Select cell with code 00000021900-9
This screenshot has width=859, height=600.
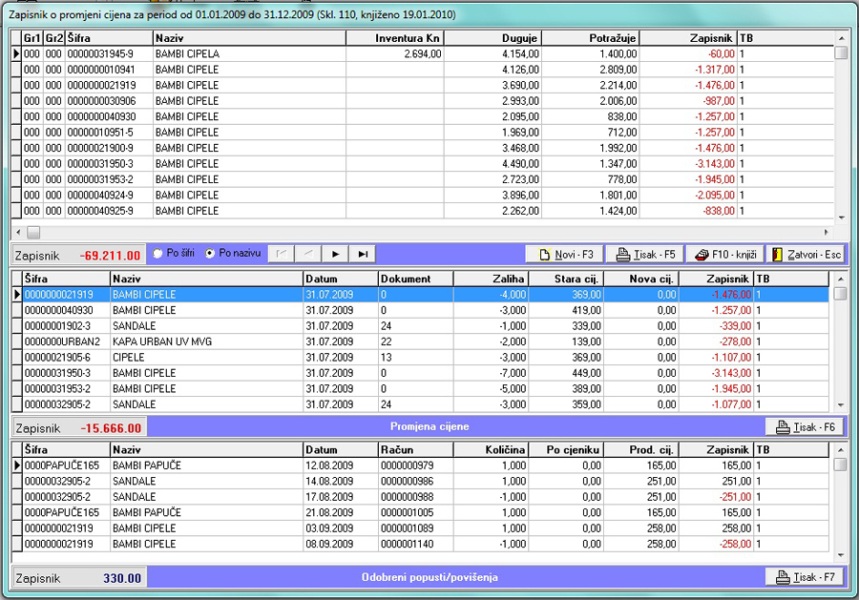coord(109,148)
